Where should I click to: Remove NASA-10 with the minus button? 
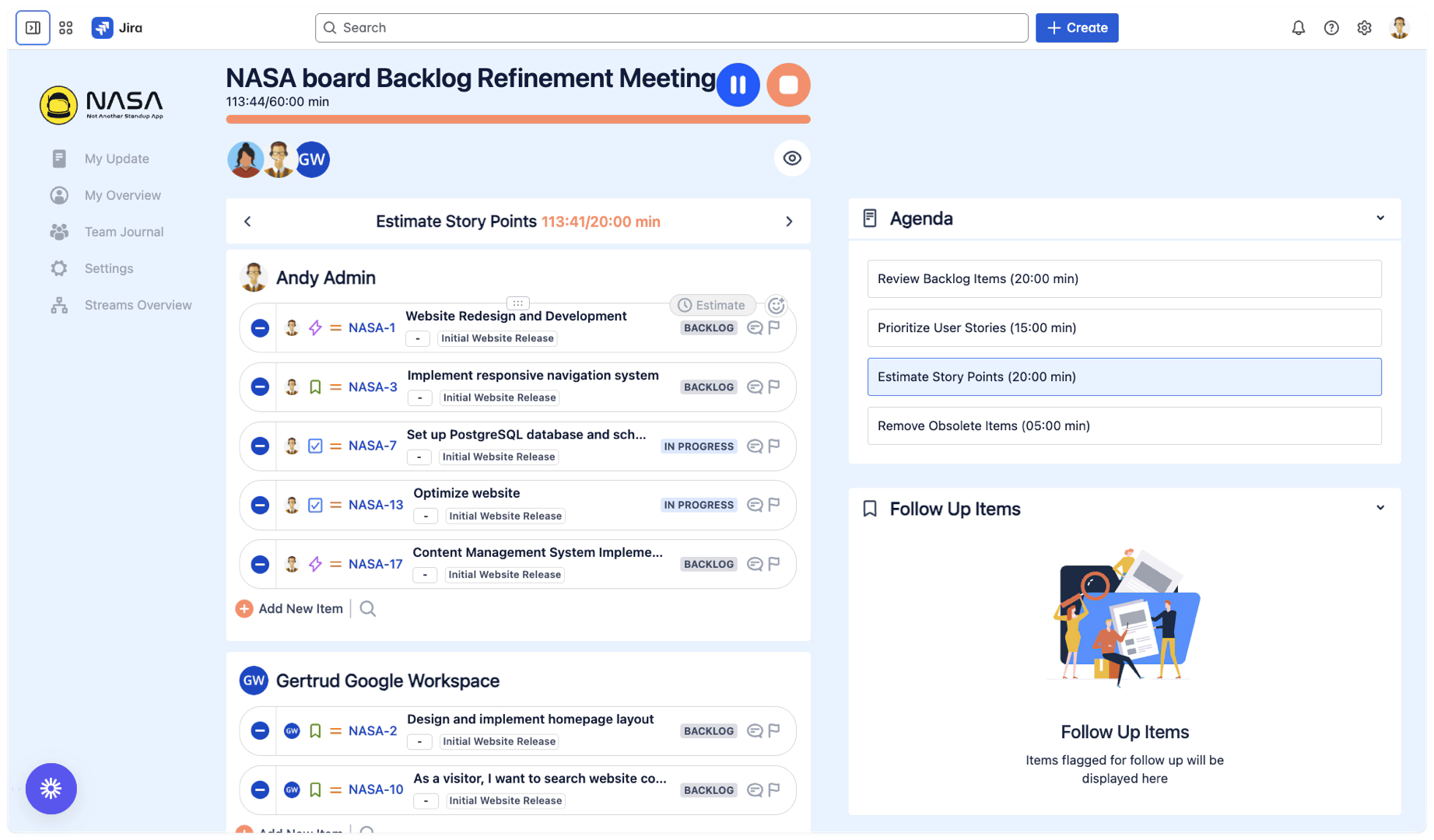coord(260,790)
